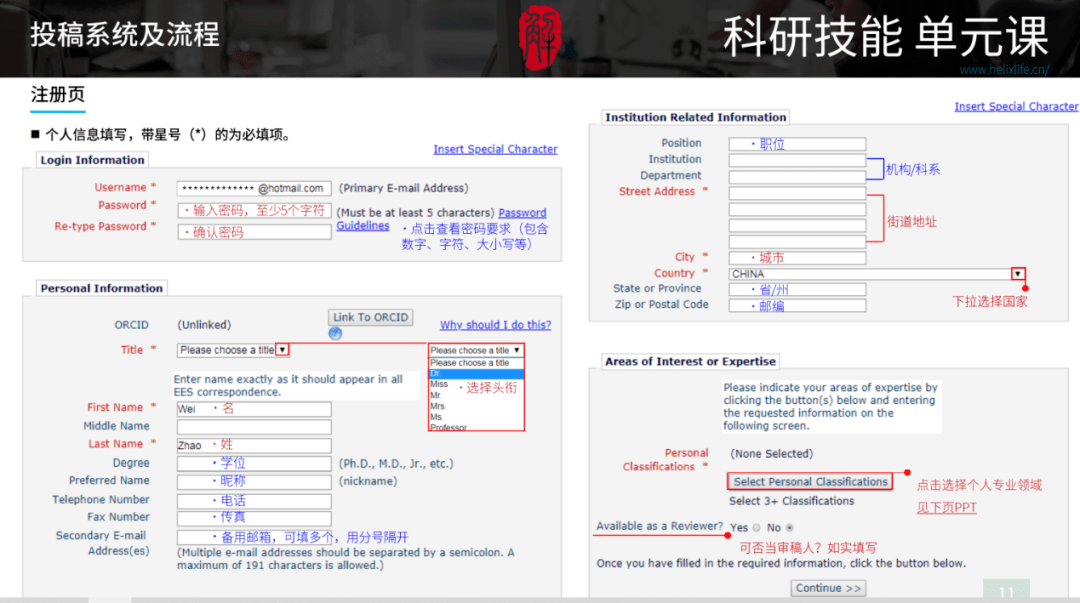Expand the Country dropdown showing CHINA
This screenshot has width=1080, height=603.
[1017, 274]
